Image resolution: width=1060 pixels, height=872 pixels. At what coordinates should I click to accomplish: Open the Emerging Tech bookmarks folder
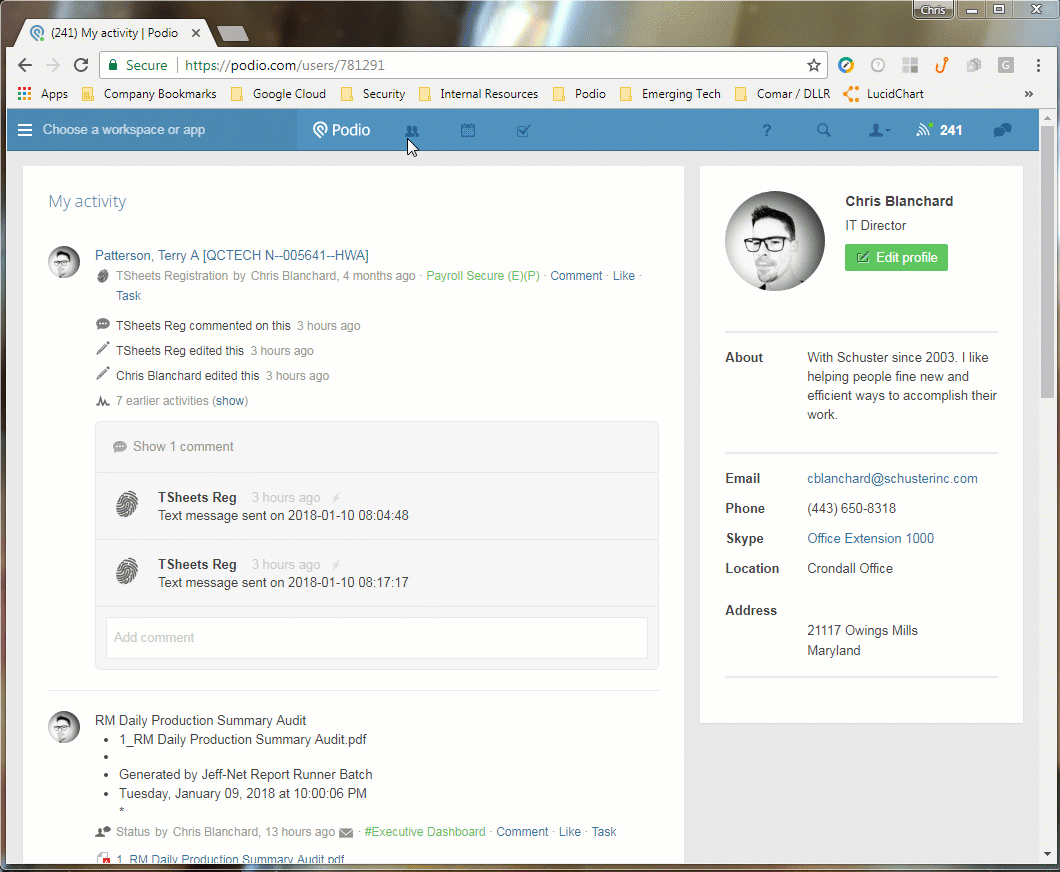[671, 94]
